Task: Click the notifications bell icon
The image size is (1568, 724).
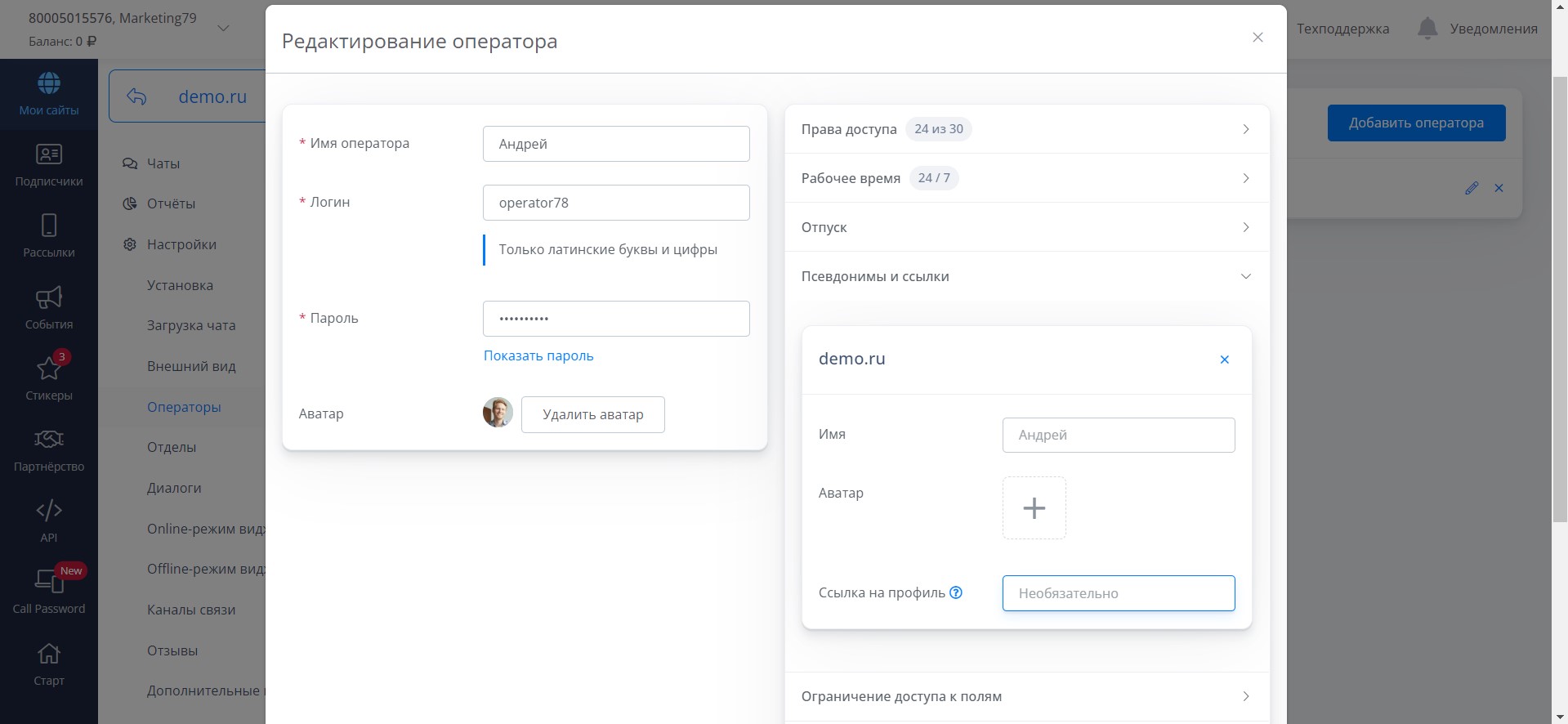Action: point(1427,29)
